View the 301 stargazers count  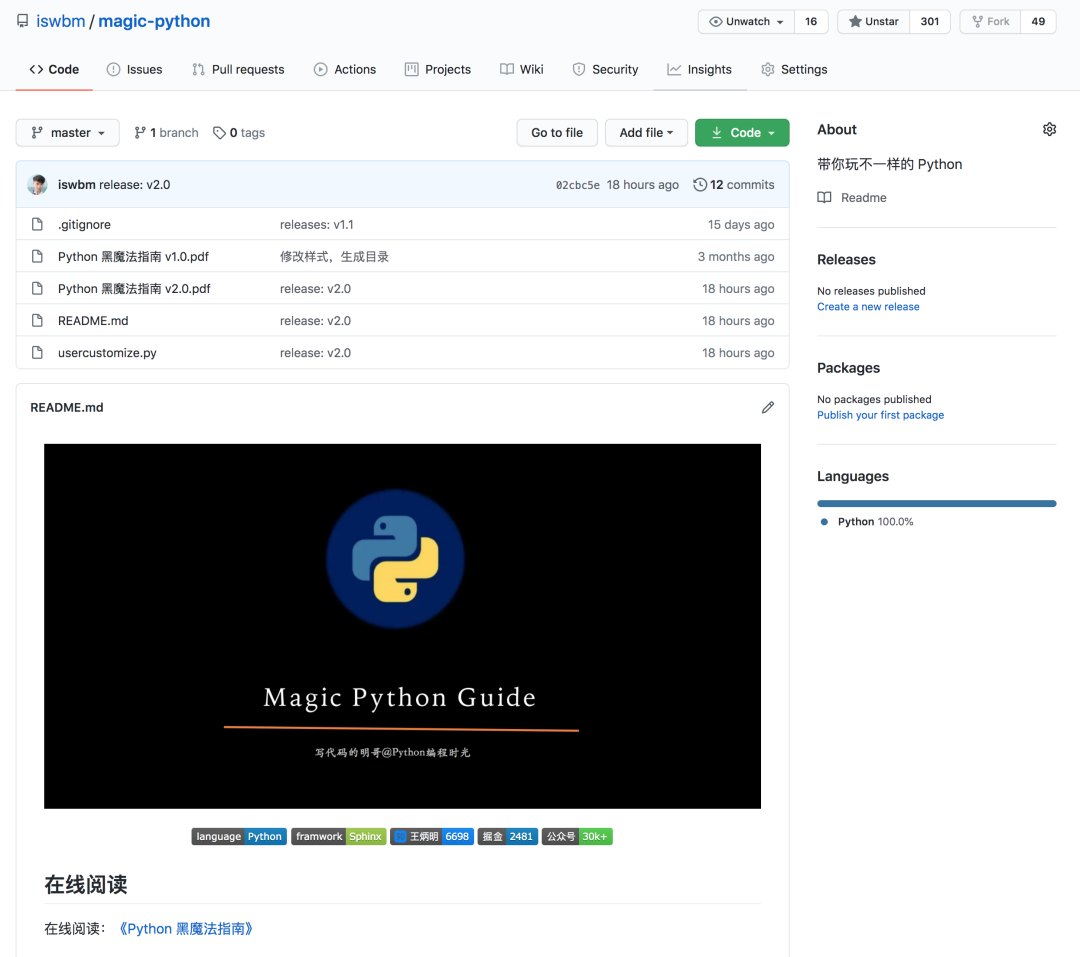tap(930, 21)
